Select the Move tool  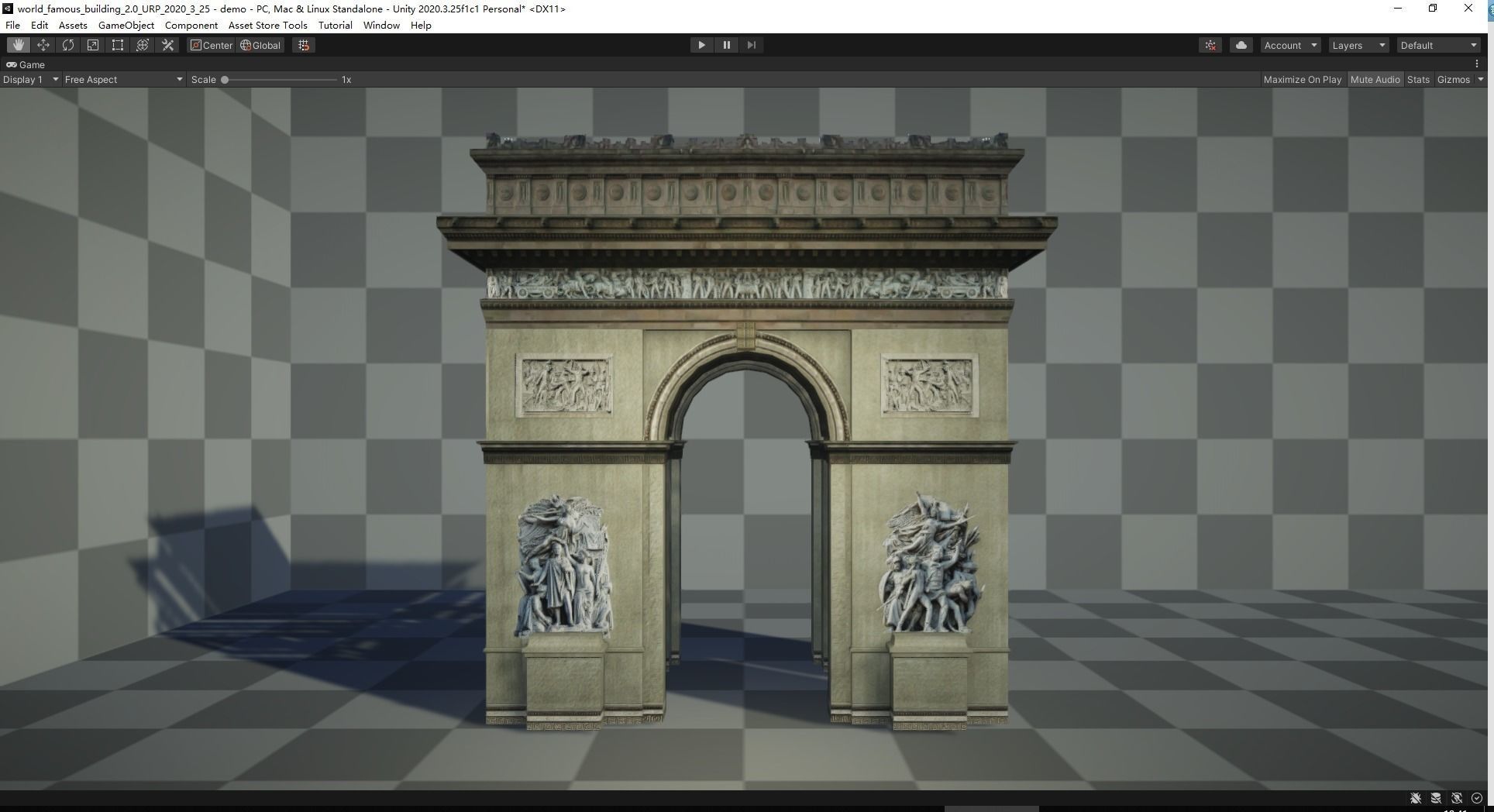(x=43, y=45)
